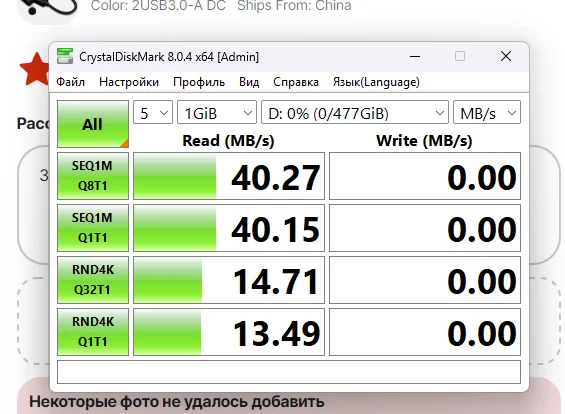This screenshot has width=565, height=414.
Task: Open the drive selector D: 0% (0/477GiB)
Action: click(355, 113)
